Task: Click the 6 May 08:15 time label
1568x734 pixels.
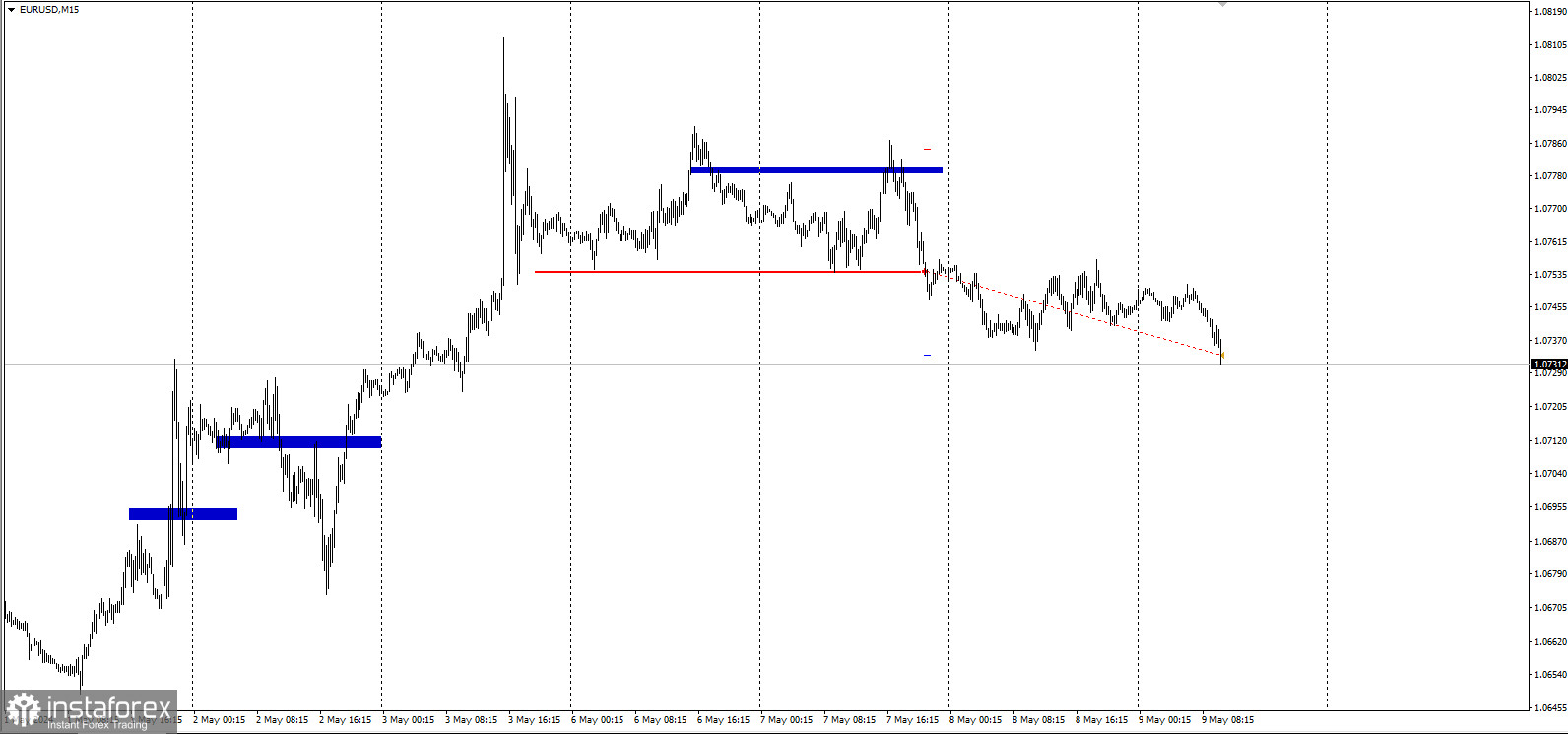Action: [661, 719]
